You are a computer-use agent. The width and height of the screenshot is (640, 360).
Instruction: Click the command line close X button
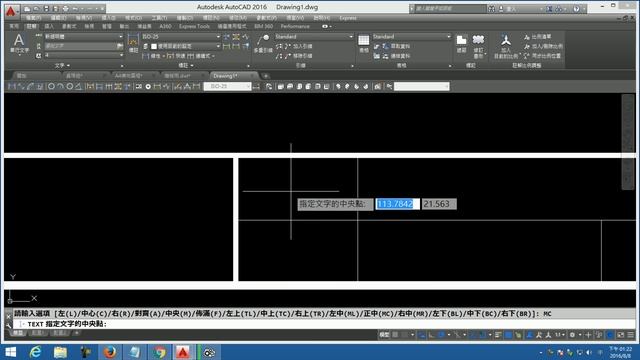[x=9, y=316]
